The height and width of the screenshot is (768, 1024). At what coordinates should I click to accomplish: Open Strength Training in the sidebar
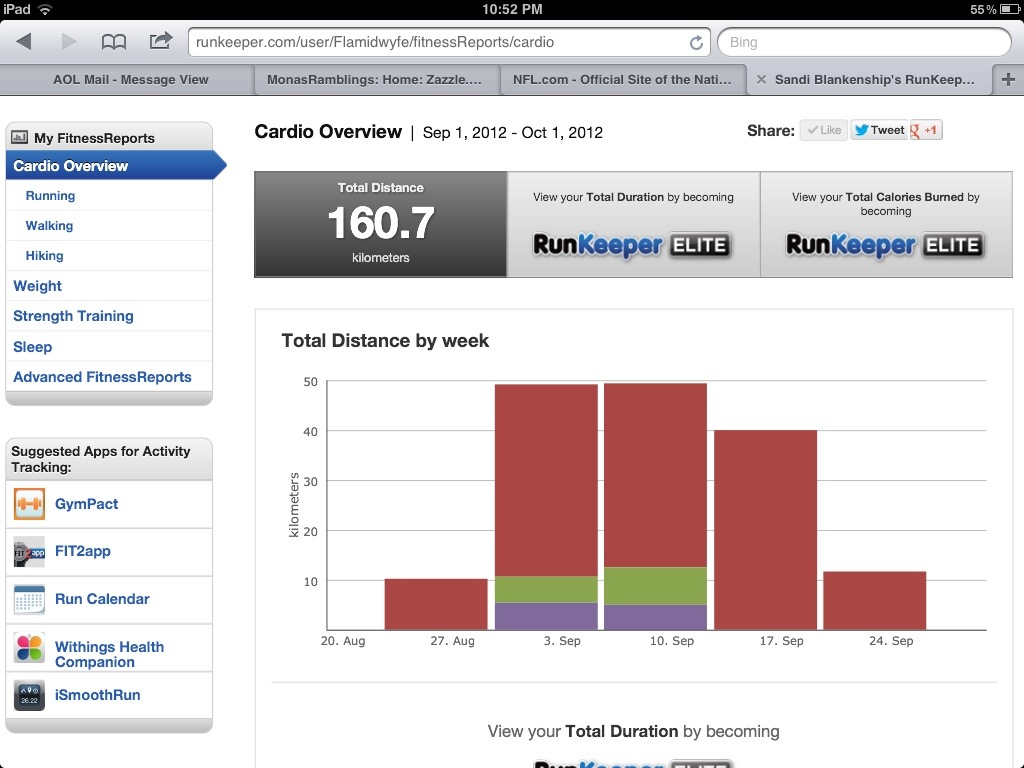(x=73, y=316)
